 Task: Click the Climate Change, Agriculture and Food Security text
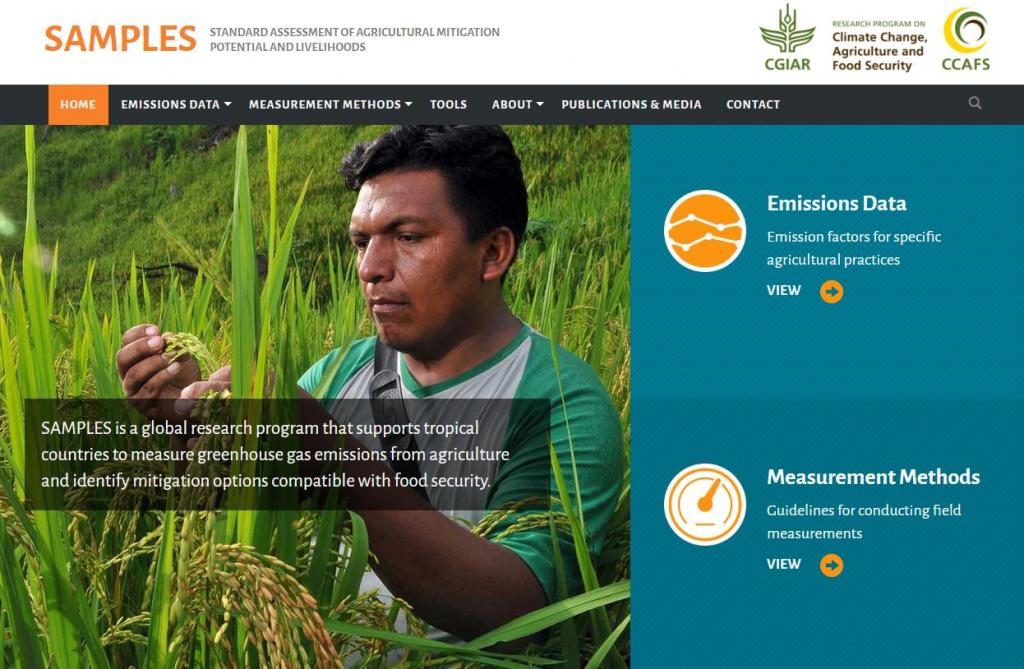(x=879, y=51)
